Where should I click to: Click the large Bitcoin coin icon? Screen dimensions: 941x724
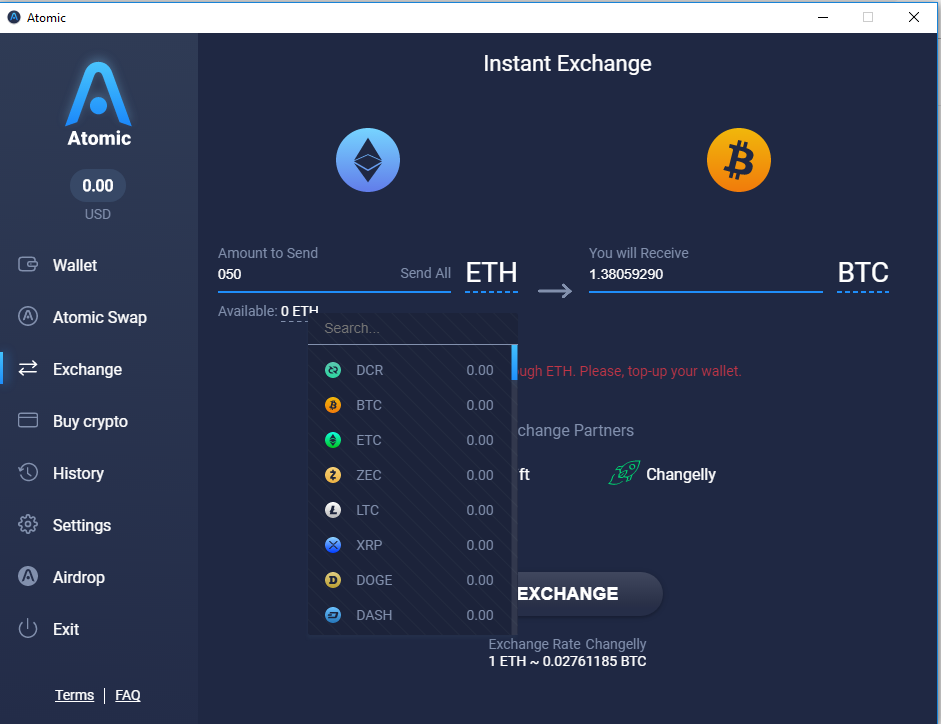point(739,160)
